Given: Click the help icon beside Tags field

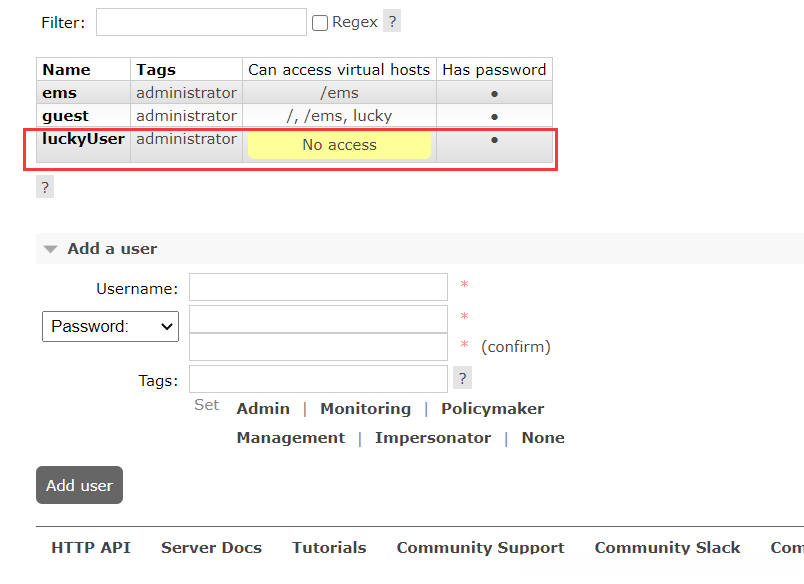Looking at the screenshot, I should tap(462, 378).
